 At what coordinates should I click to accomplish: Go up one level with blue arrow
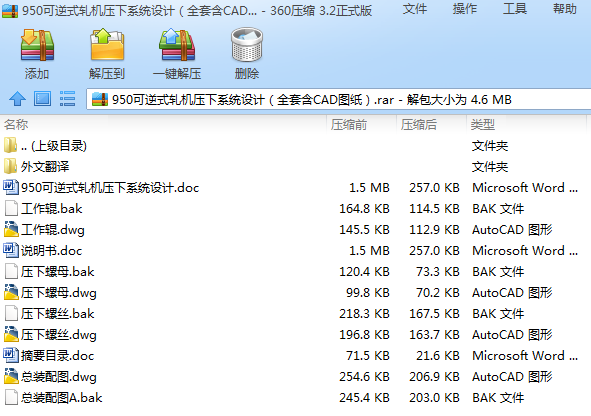(x=17, y=99)
